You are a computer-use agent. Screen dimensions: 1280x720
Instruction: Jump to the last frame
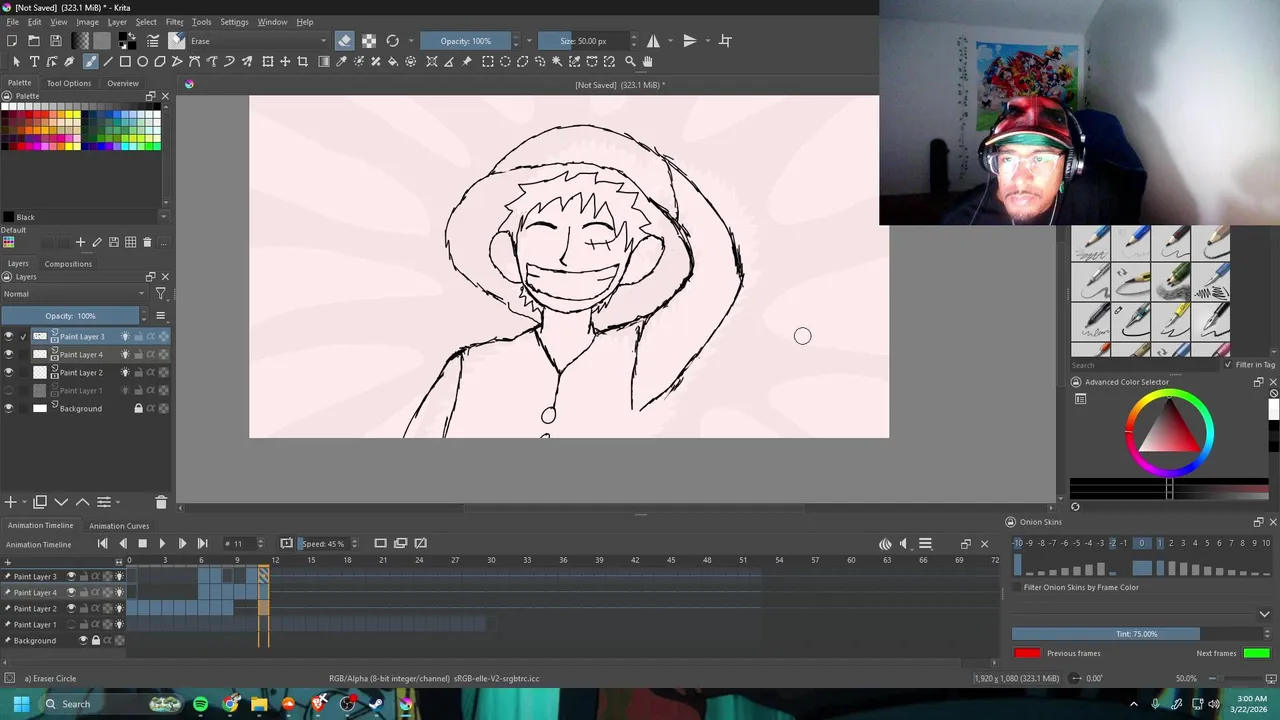point(202,544)
